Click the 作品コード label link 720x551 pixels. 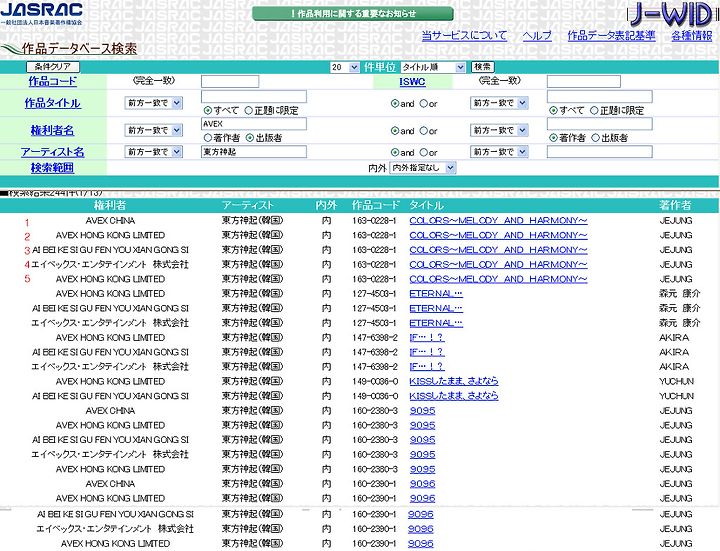(x=52, y=81)
